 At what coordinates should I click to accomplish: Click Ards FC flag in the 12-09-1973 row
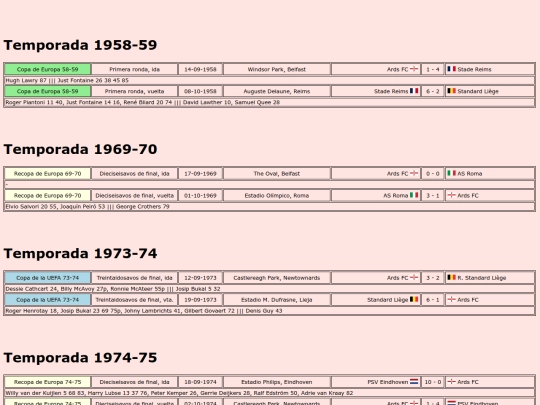414,278
